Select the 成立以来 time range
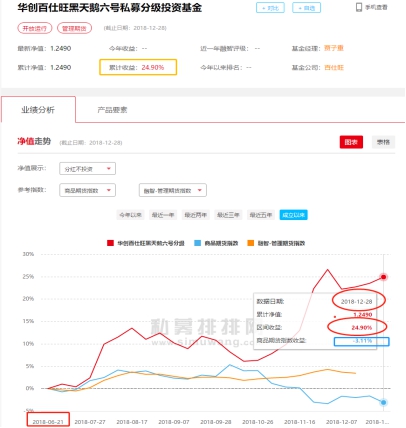 click(294, 215)
